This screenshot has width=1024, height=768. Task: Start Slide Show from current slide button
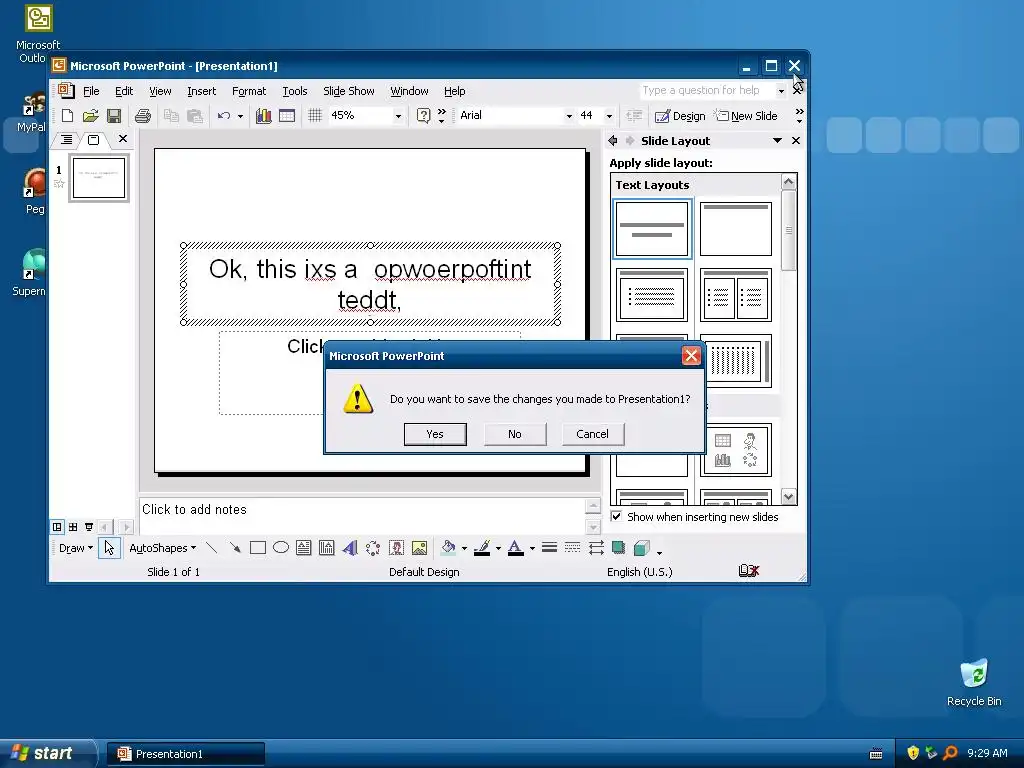89,526
